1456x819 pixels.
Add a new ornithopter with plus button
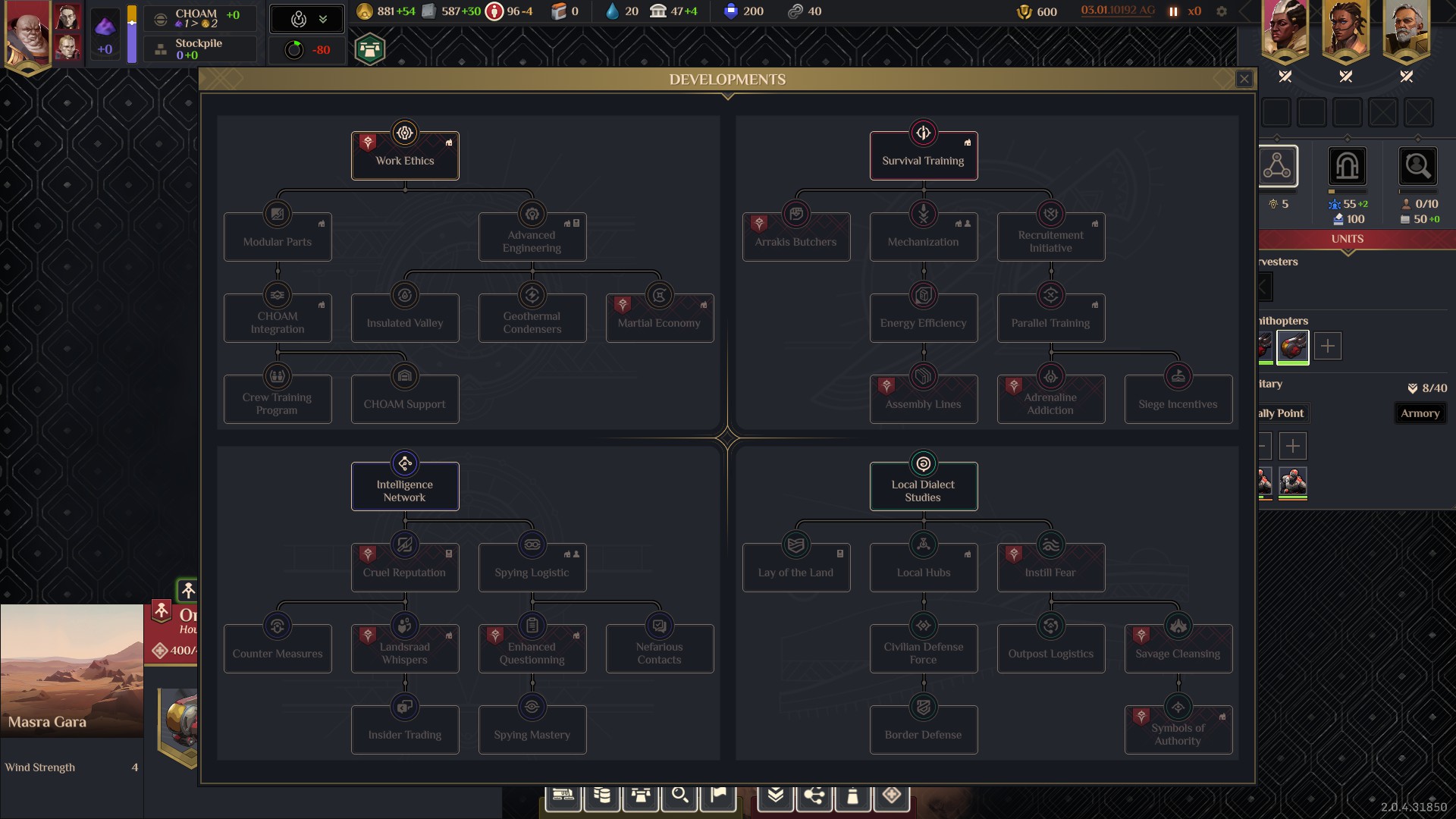click(x=1327, y=347)
